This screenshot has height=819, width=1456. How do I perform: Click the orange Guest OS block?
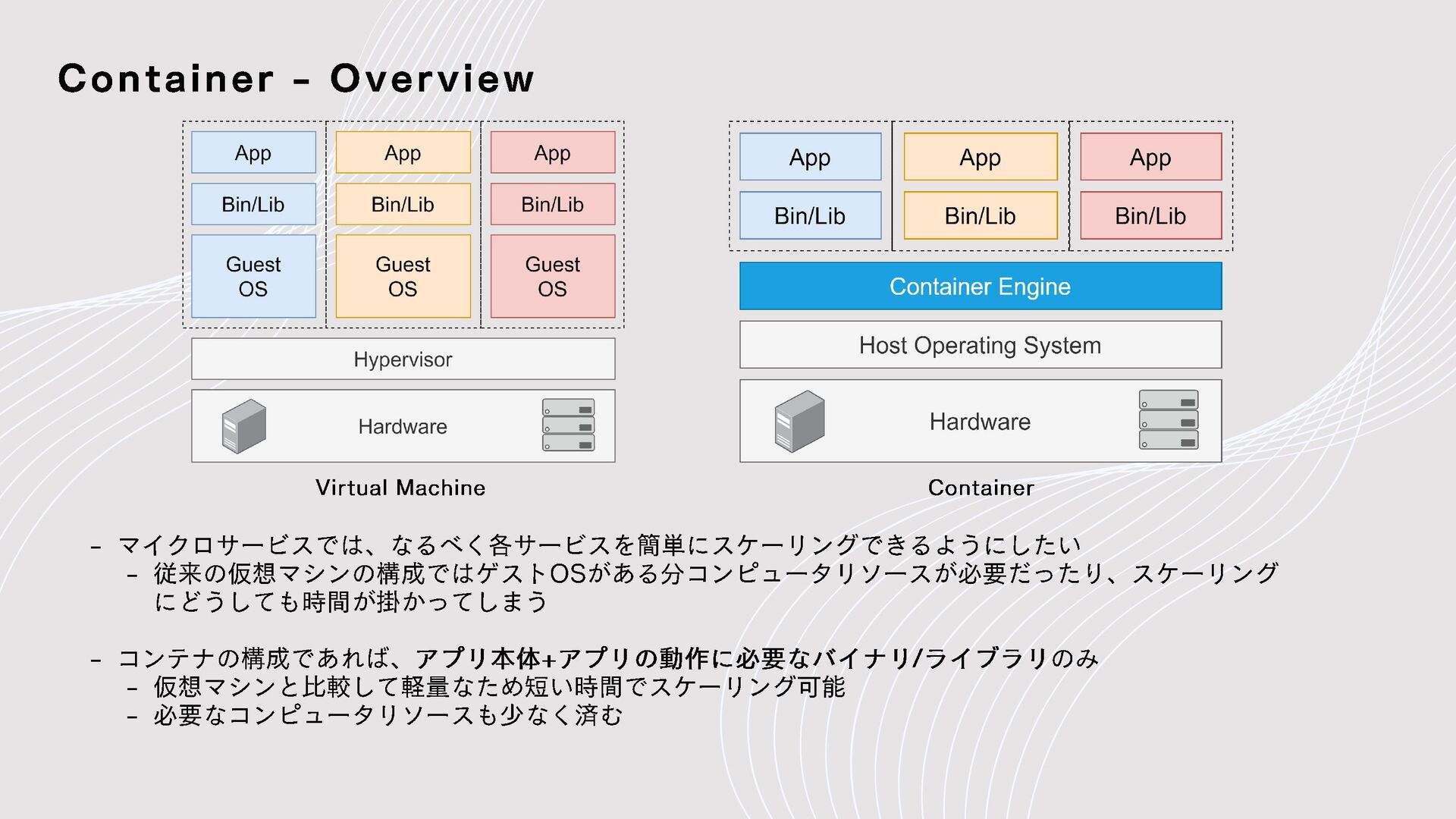point(403,276)
